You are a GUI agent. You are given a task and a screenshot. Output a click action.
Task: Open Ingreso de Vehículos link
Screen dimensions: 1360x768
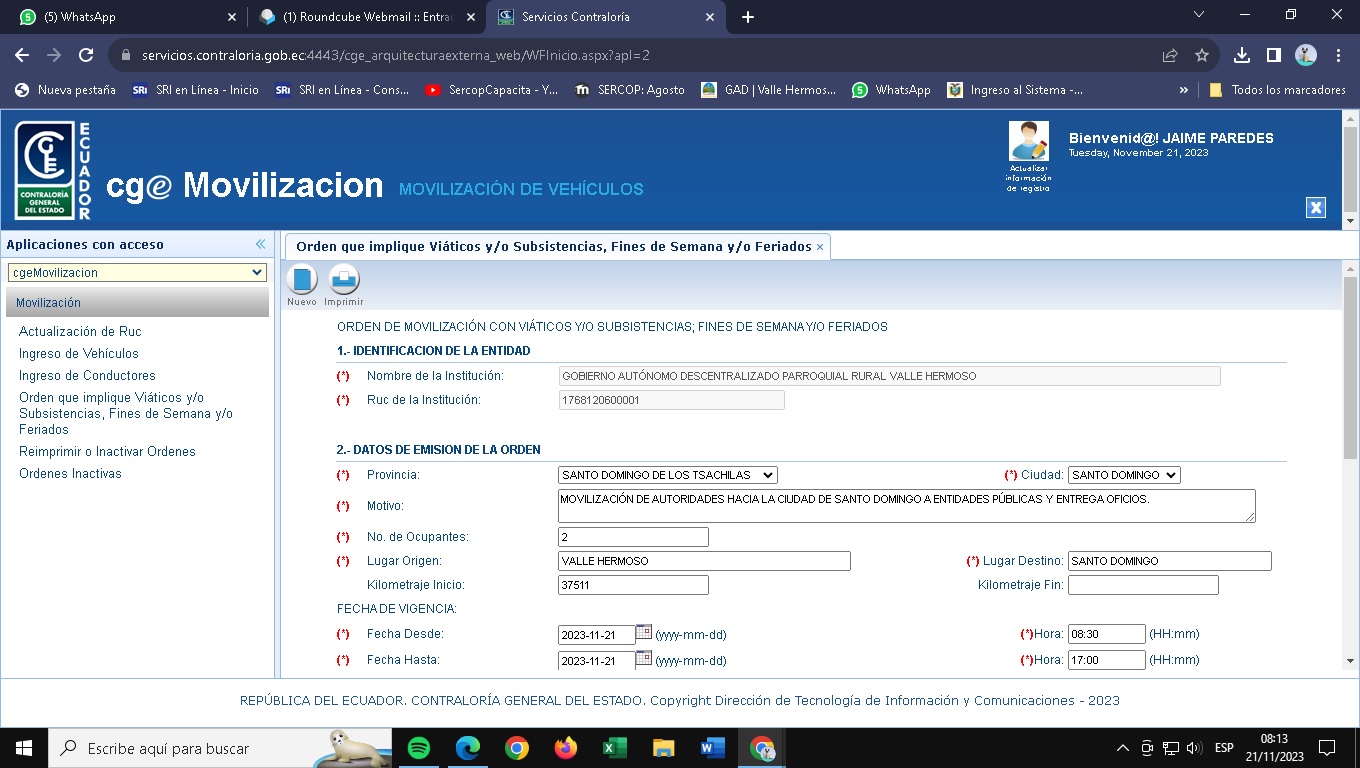(x=79, y=353)
